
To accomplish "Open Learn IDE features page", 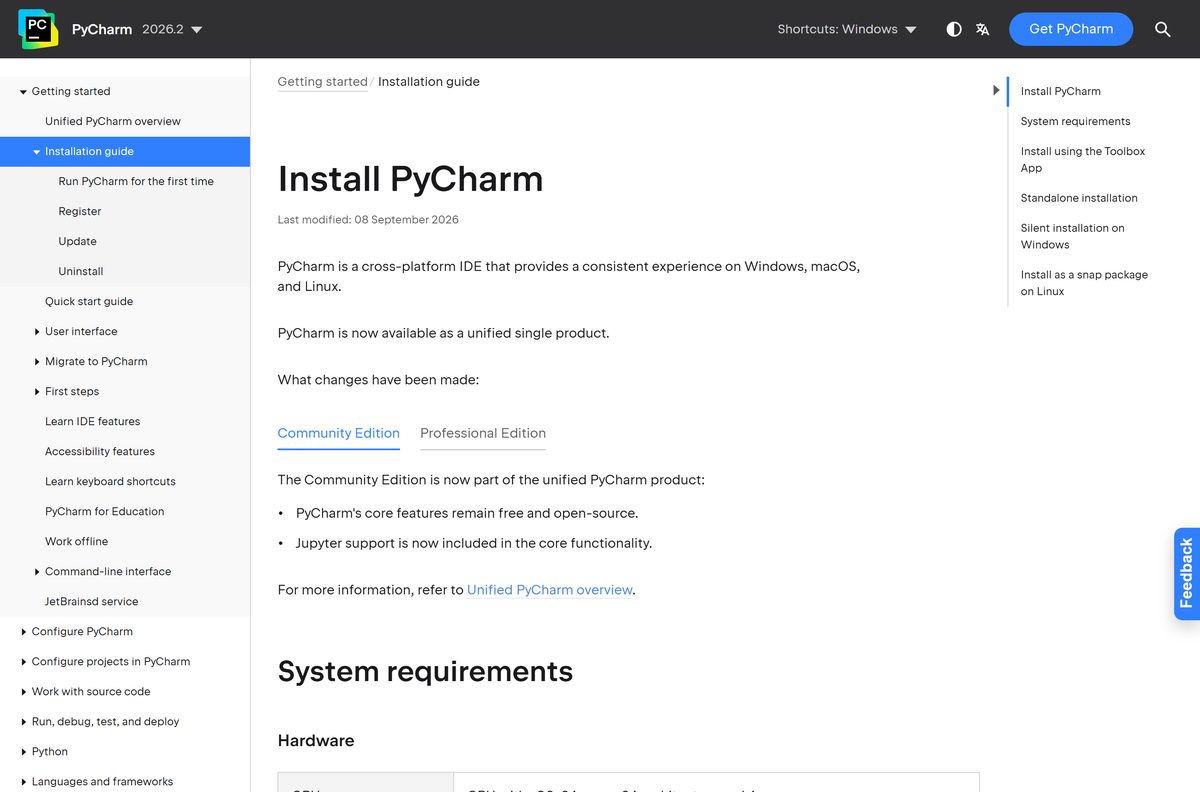I will [92, 421].
